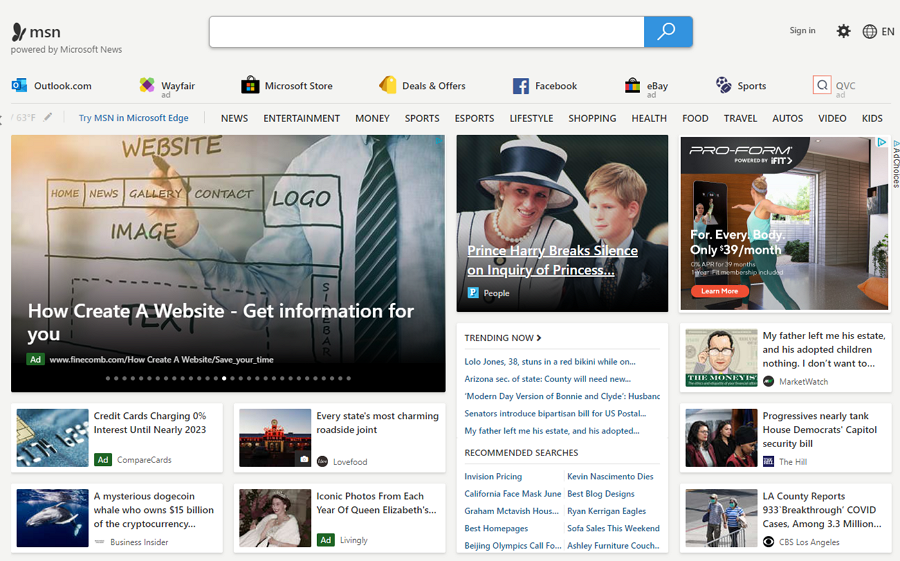This screenshot has width=900, height=561.
Task: Open the dogecoin whale thumbnail
Action: [52, 518]
